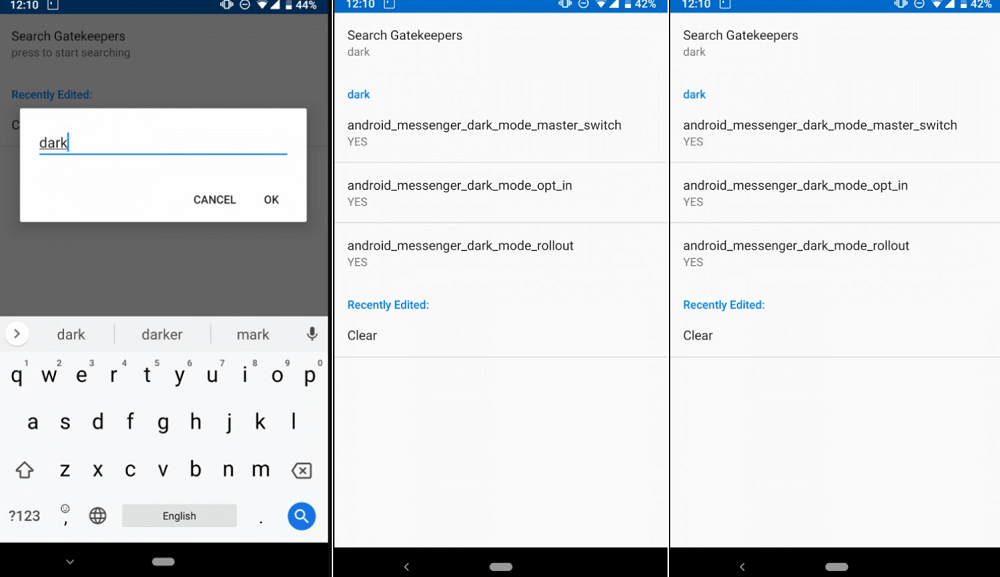Tap Clear under Recently Edited in the middle screen
The width and height of the screenshot is (1000, 577).
point(501,335)
